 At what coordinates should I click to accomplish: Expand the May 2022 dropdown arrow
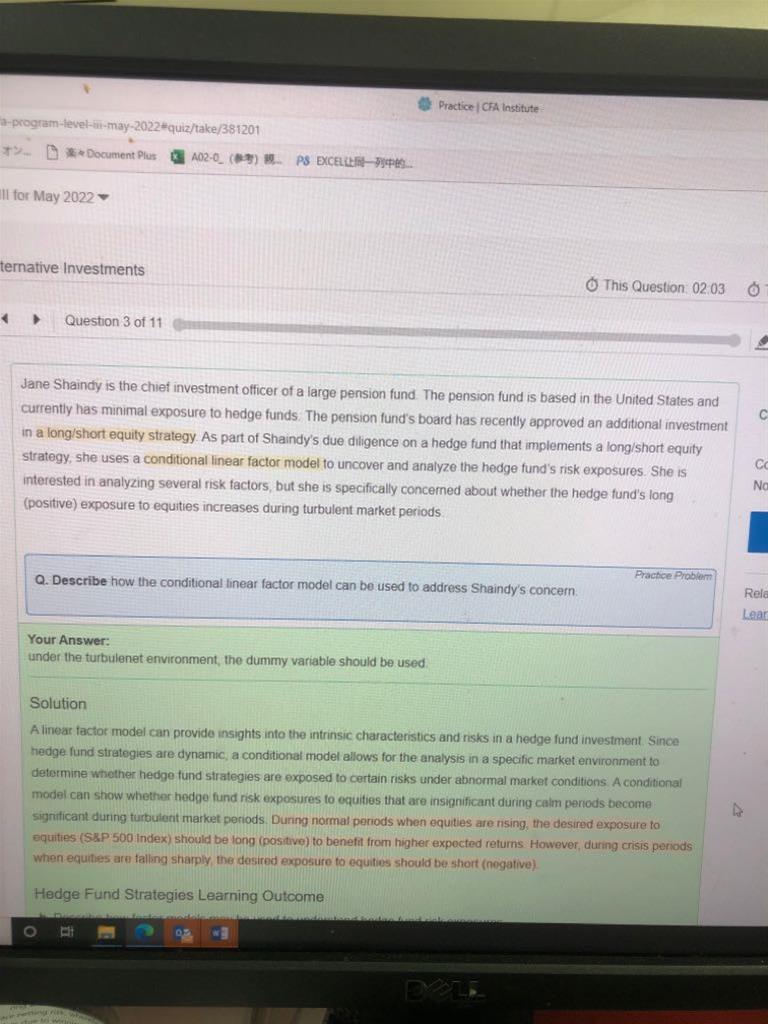click(103, 197)
